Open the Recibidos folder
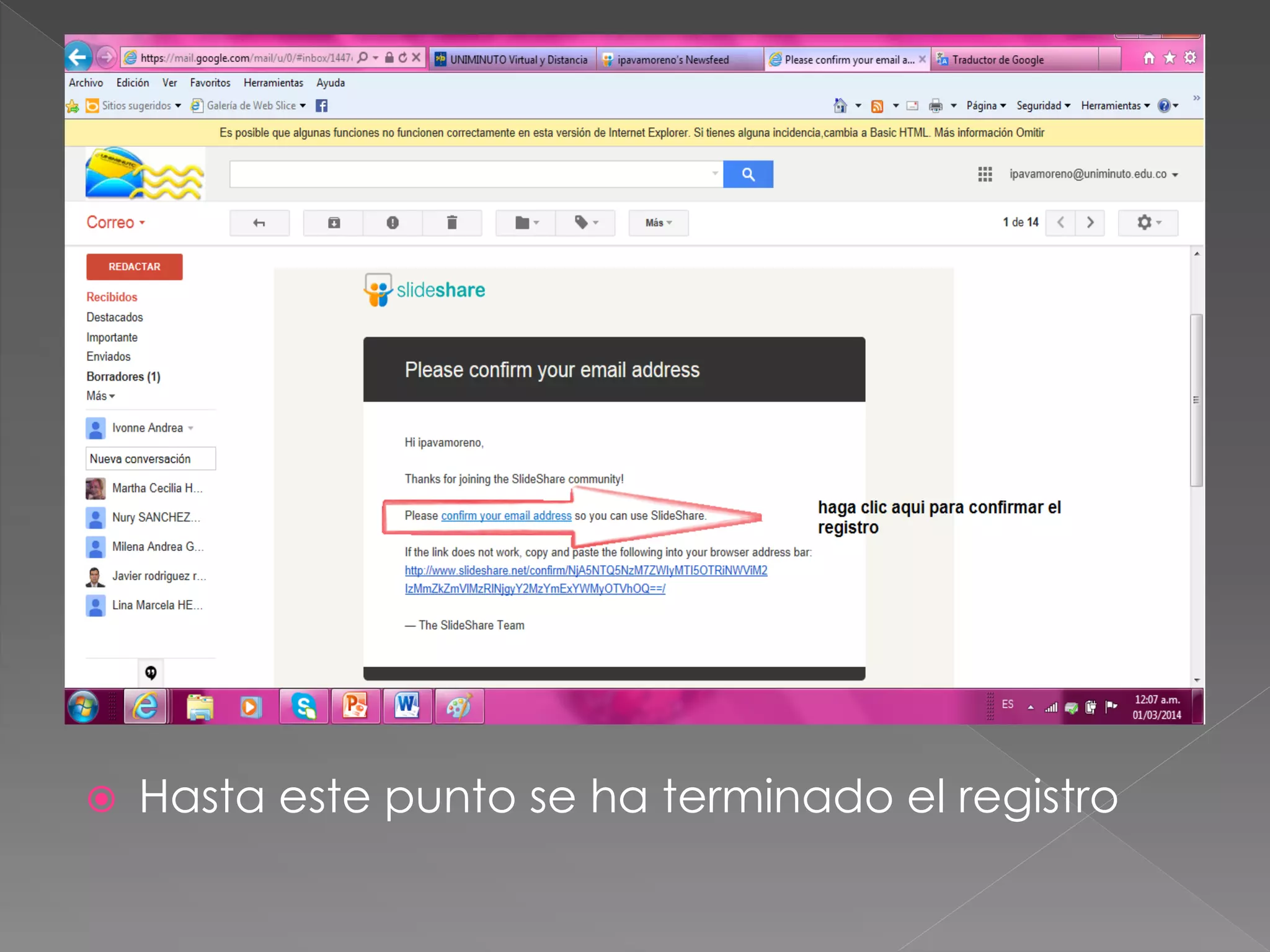 pos(112,297)
